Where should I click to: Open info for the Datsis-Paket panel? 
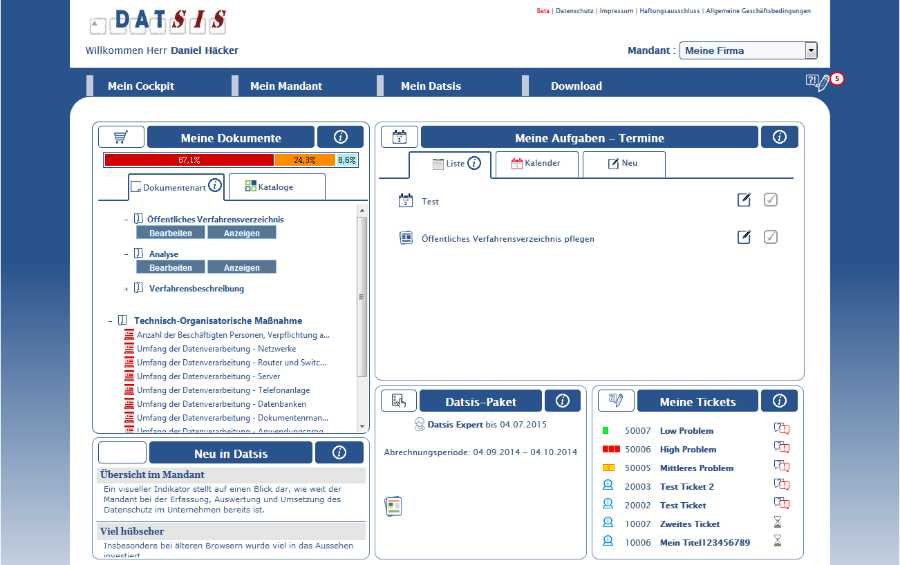click(562, 401)
